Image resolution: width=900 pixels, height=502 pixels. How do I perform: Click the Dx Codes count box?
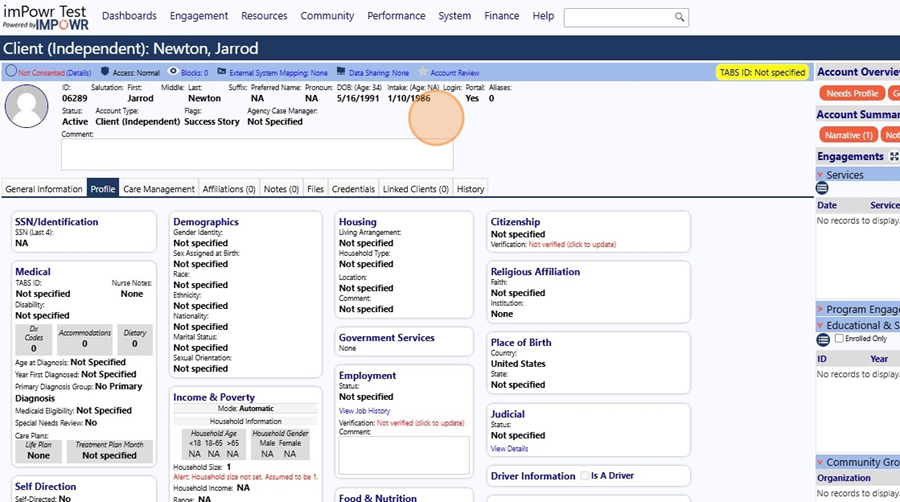click(34, 339)
